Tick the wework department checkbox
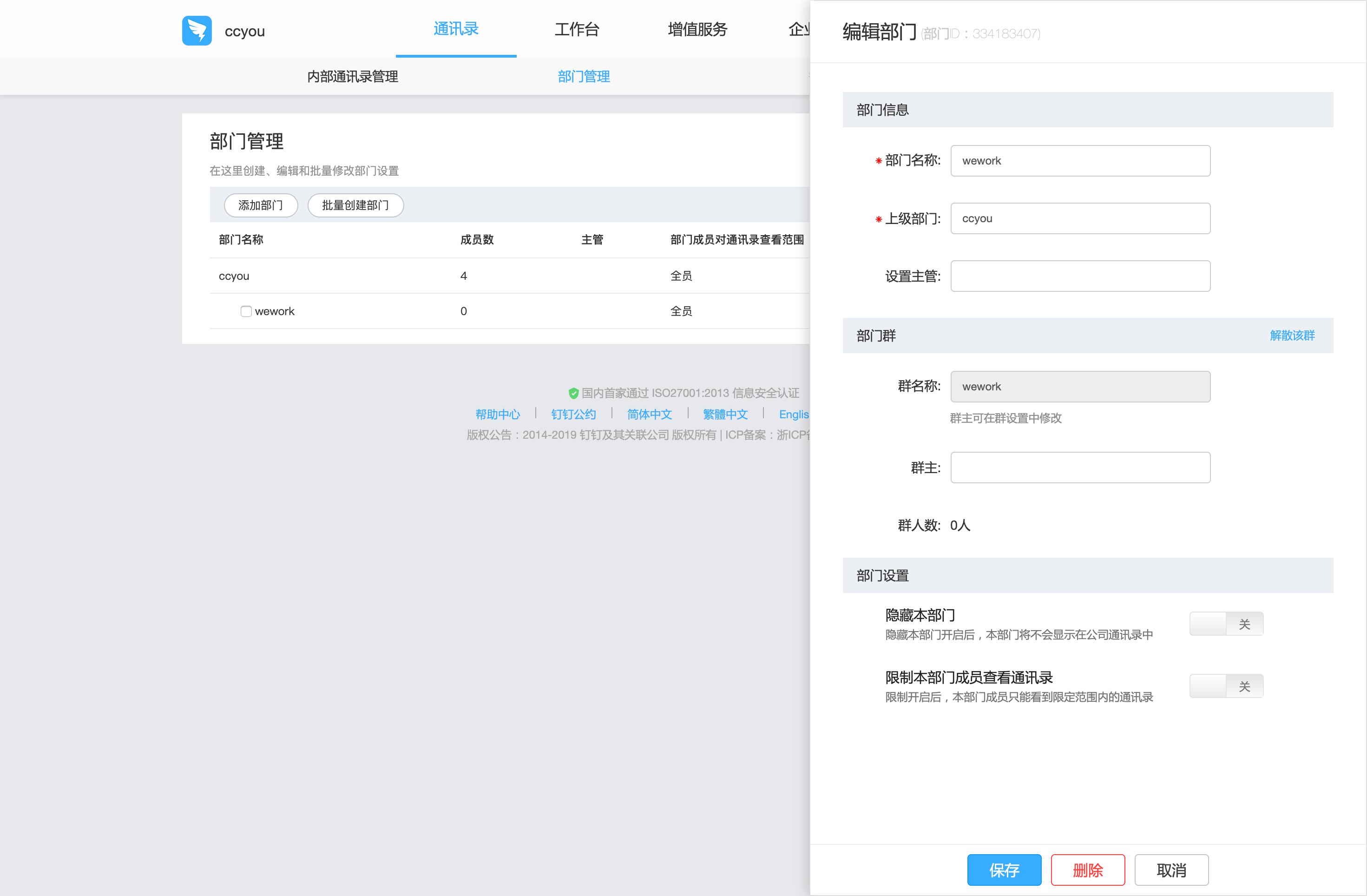This screenshot has width=1367, height=896. tap(246, 311)
